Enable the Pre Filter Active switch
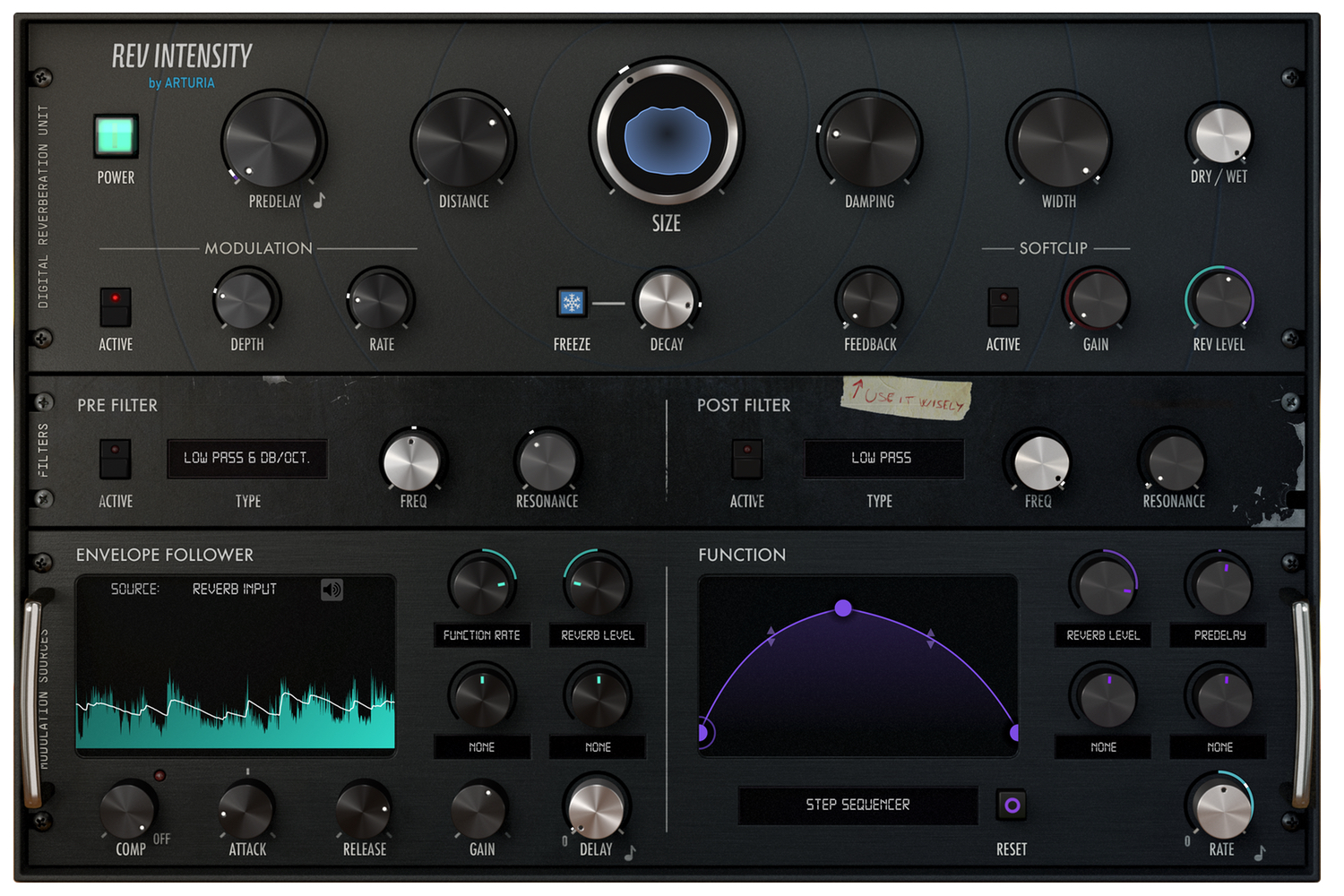This screenshot has width=1344, height=896. coord(116,459)
